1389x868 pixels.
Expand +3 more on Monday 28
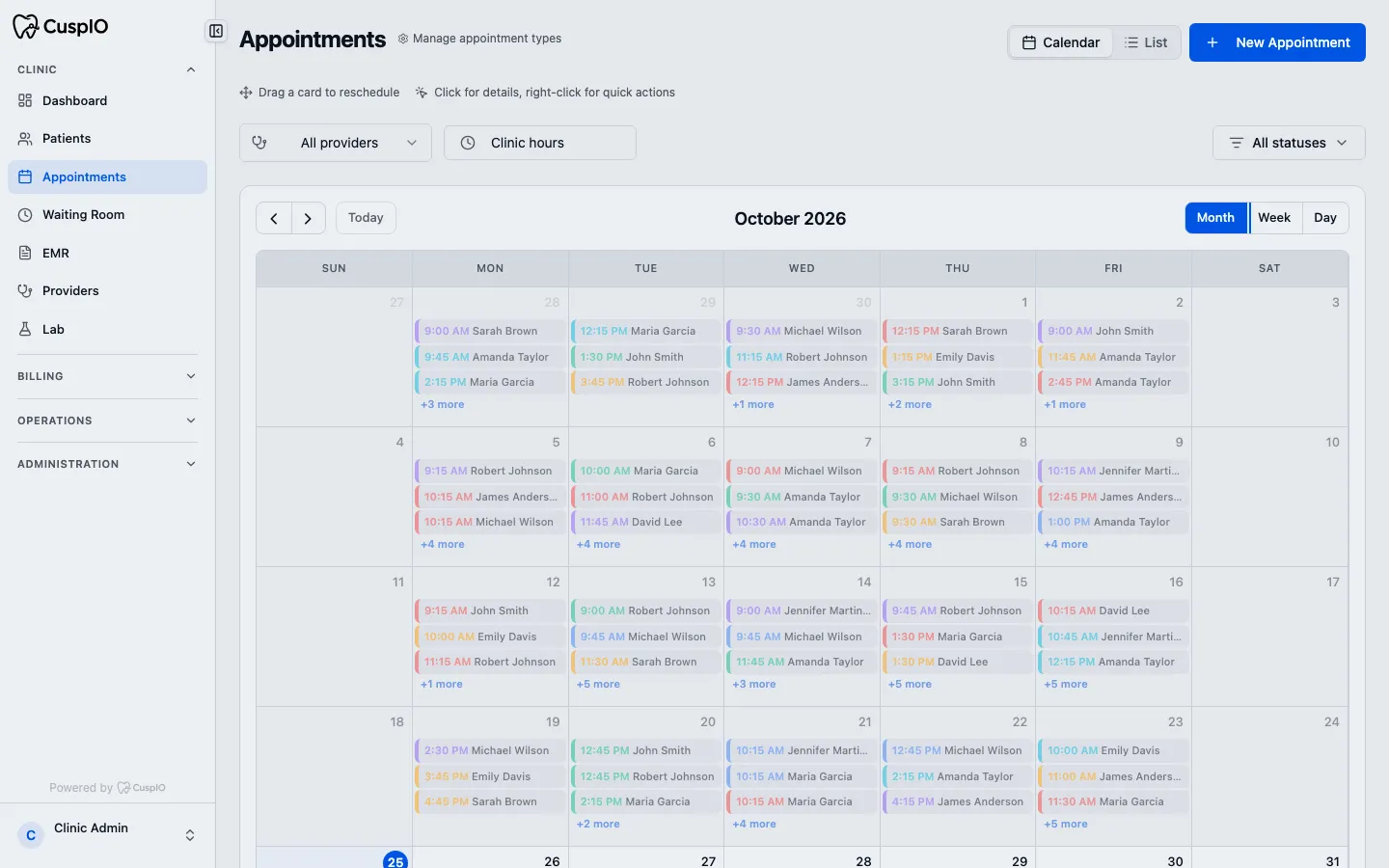point(443,405)
